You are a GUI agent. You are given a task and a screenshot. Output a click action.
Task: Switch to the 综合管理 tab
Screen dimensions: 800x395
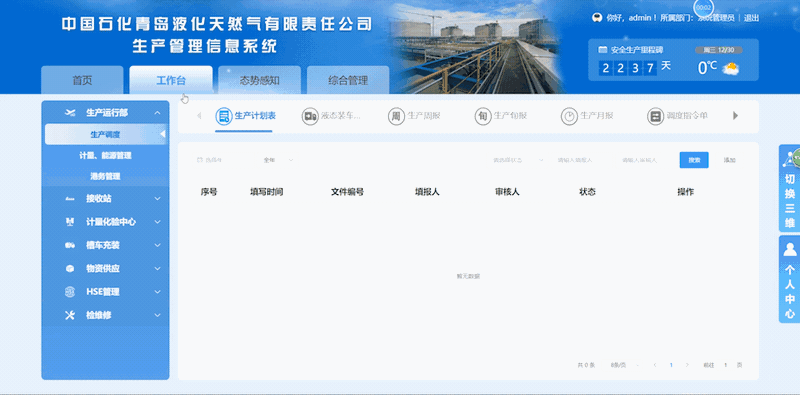(348, 80)
